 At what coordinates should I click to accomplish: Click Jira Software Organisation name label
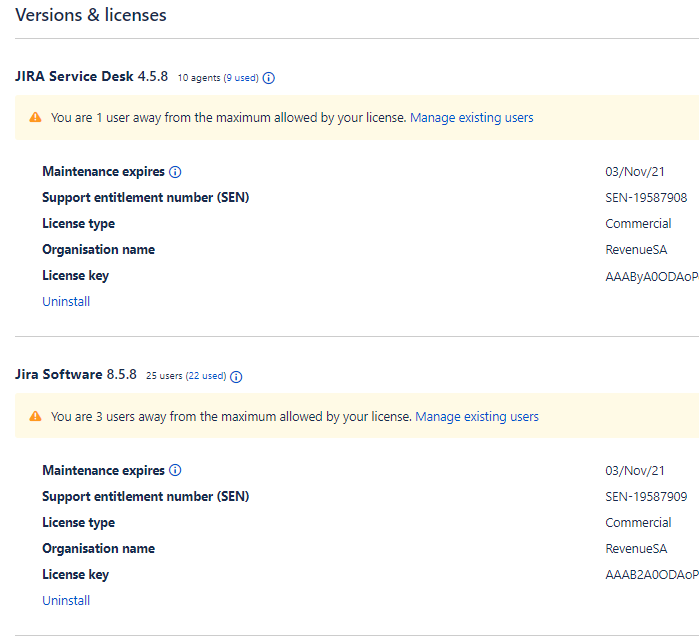point(99,548)
